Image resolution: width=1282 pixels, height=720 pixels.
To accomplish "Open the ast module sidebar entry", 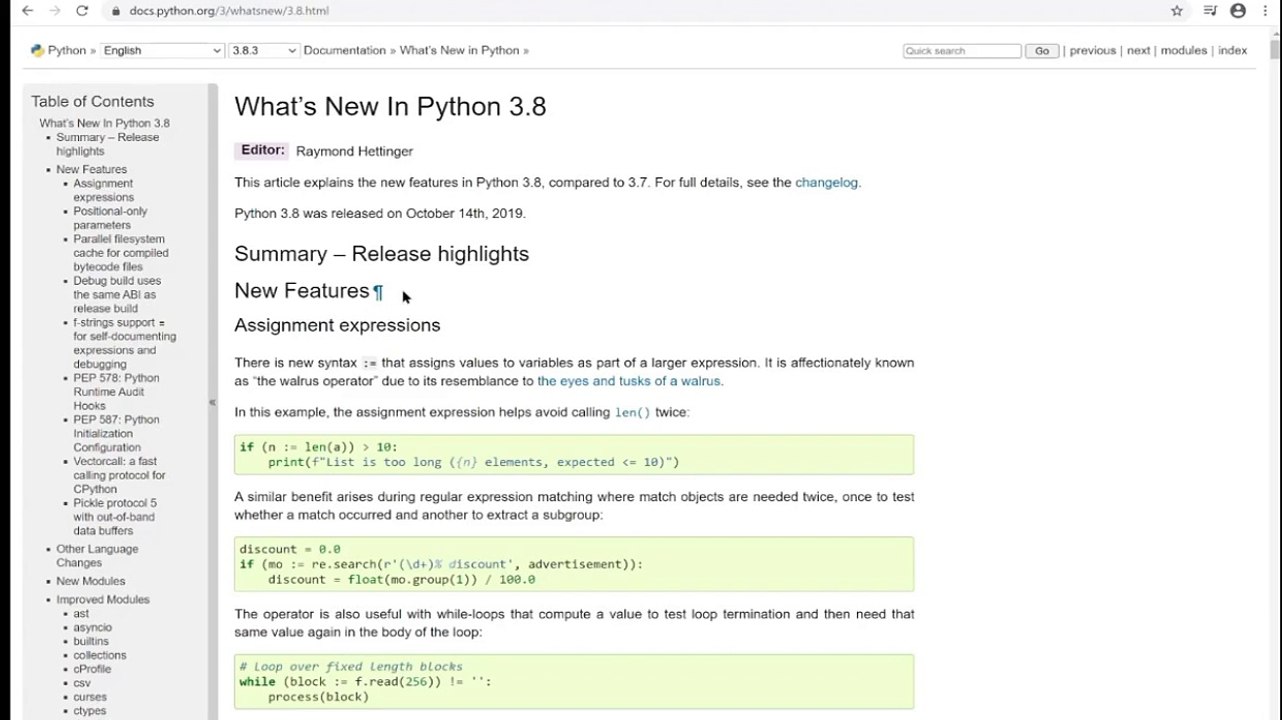I will [81, 614].
